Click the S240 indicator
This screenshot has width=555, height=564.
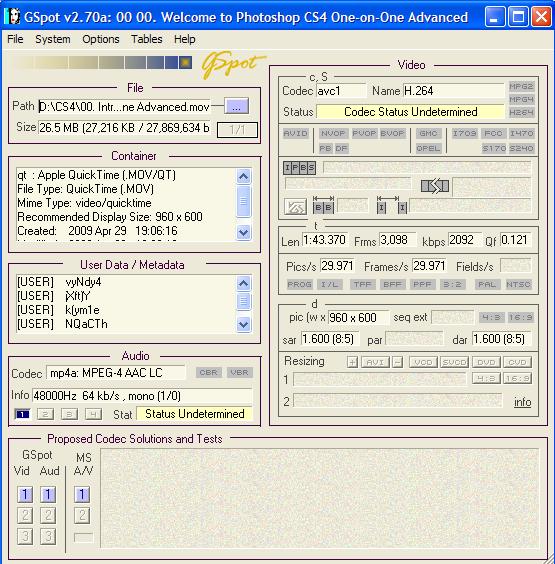tap(522, 148)
